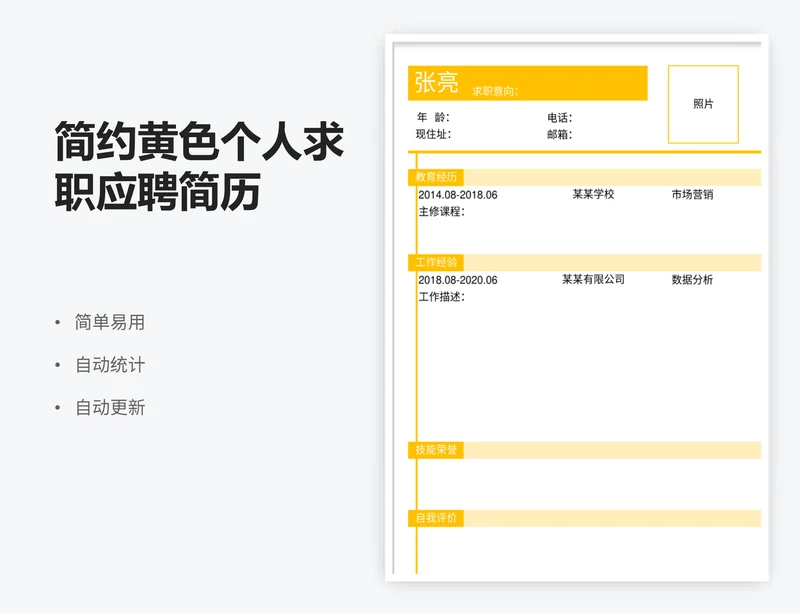This screenshot has height=613, width=800.
Task: Click the 市场营销 cell
Action: pyautogui.click(x=692, y=194)
